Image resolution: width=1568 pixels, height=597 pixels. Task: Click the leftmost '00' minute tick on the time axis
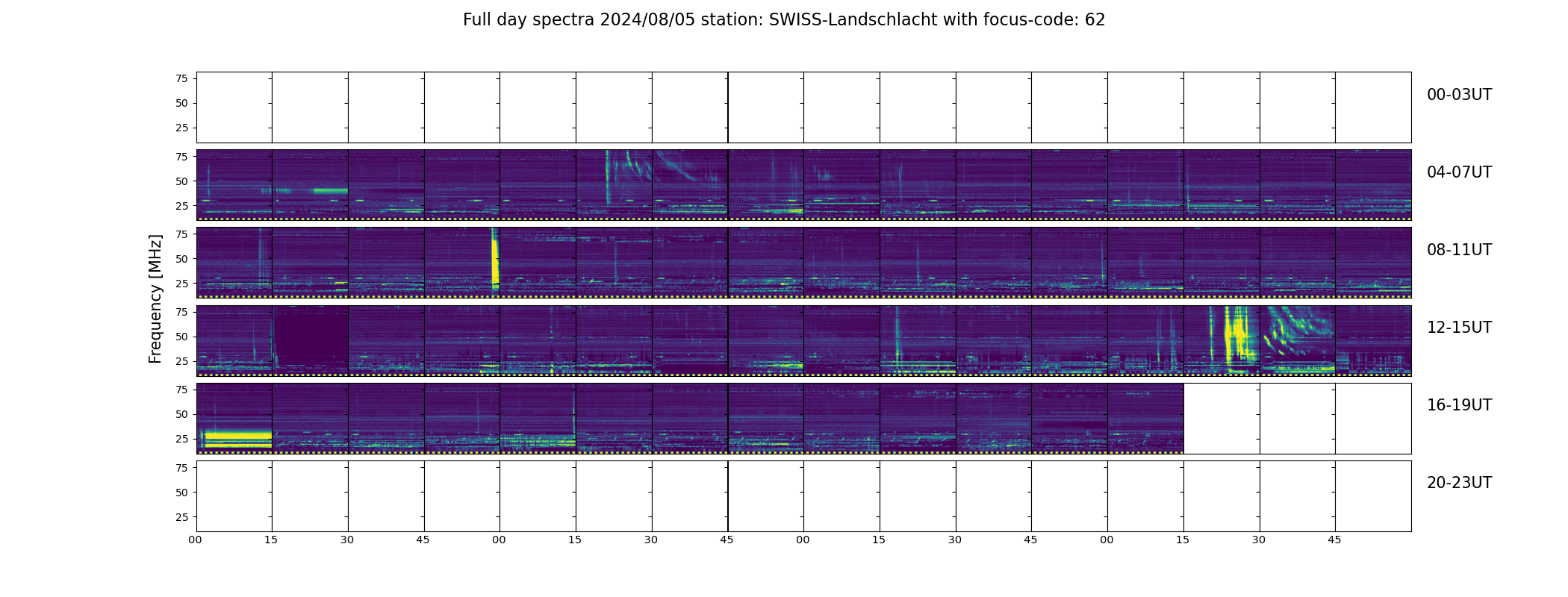pos(196,540)
